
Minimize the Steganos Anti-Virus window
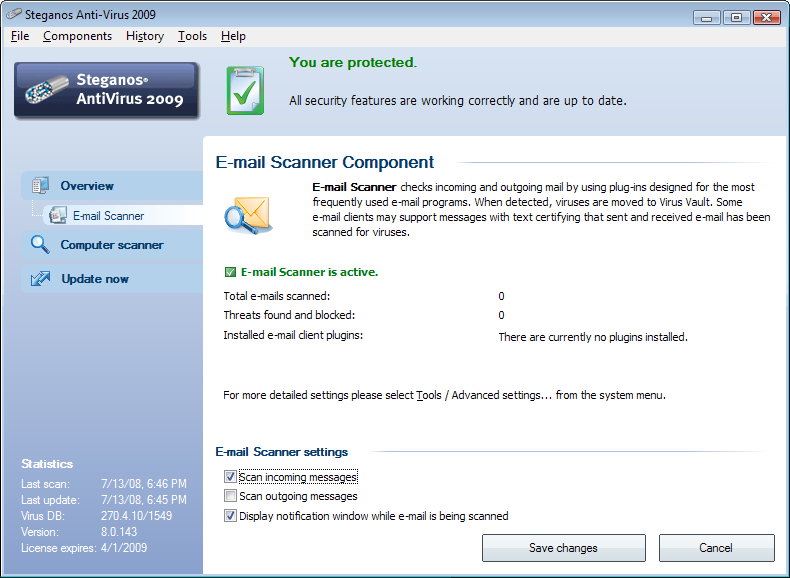point(706,18)
